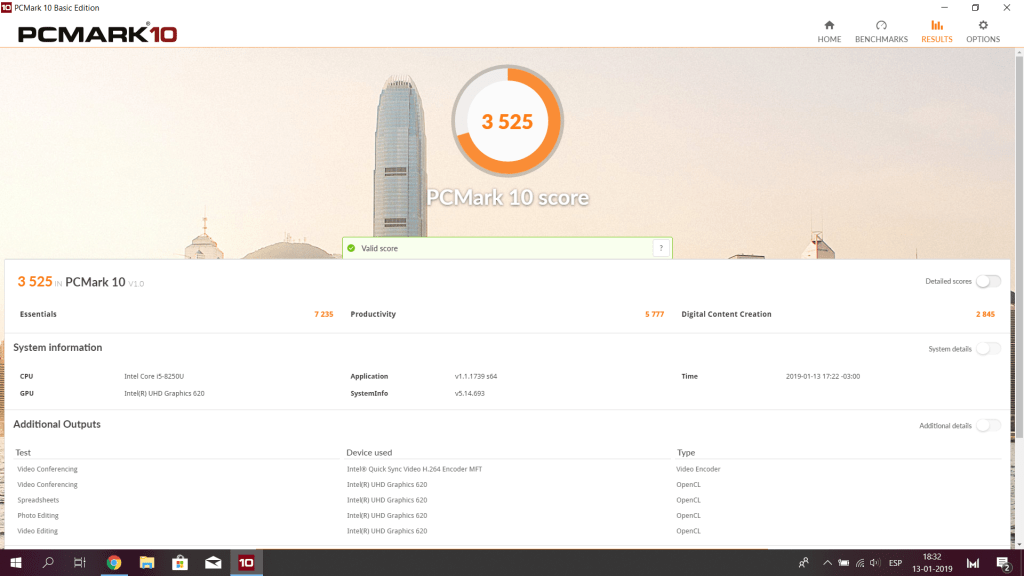
Task: Enable the Detailed scores toggle
Action: click(988, 282)
